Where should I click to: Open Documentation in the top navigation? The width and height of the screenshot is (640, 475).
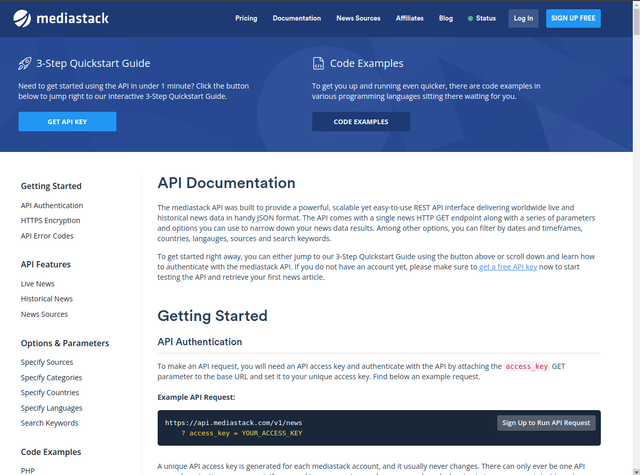pyautogui.click(x=297, y=18)
